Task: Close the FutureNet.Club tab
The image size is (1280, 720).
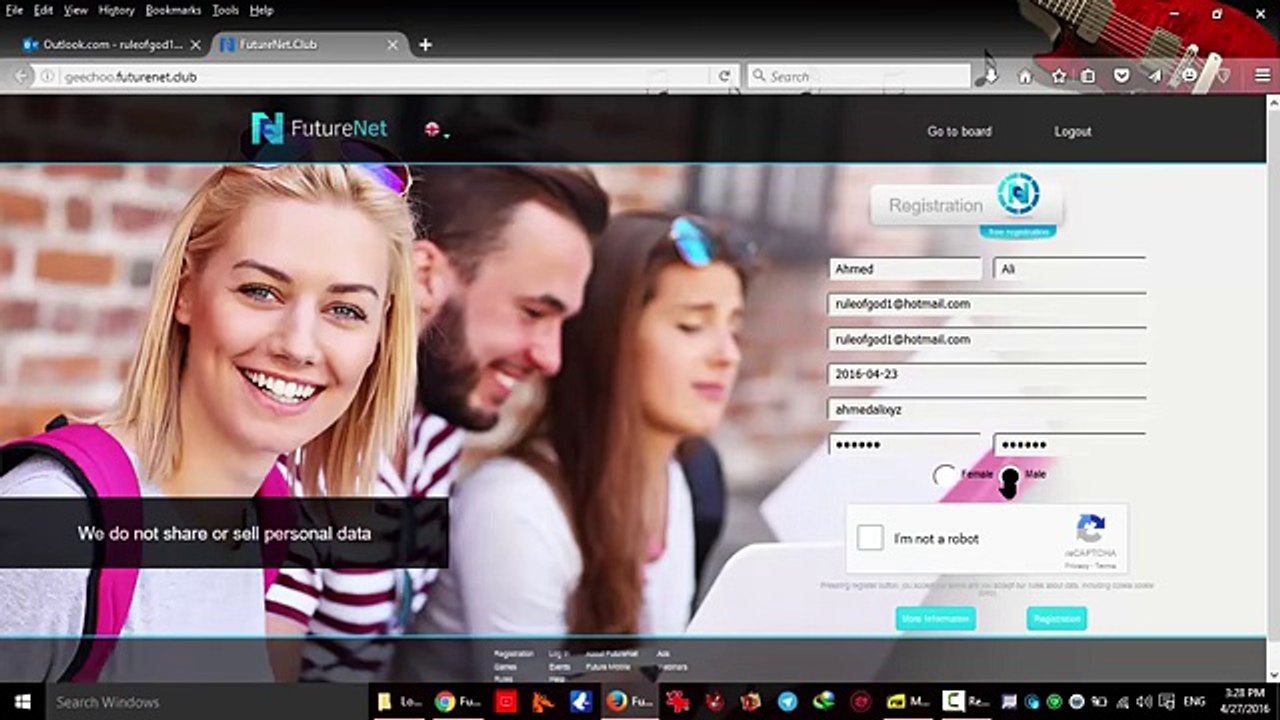Action: [x=393, y=45]
